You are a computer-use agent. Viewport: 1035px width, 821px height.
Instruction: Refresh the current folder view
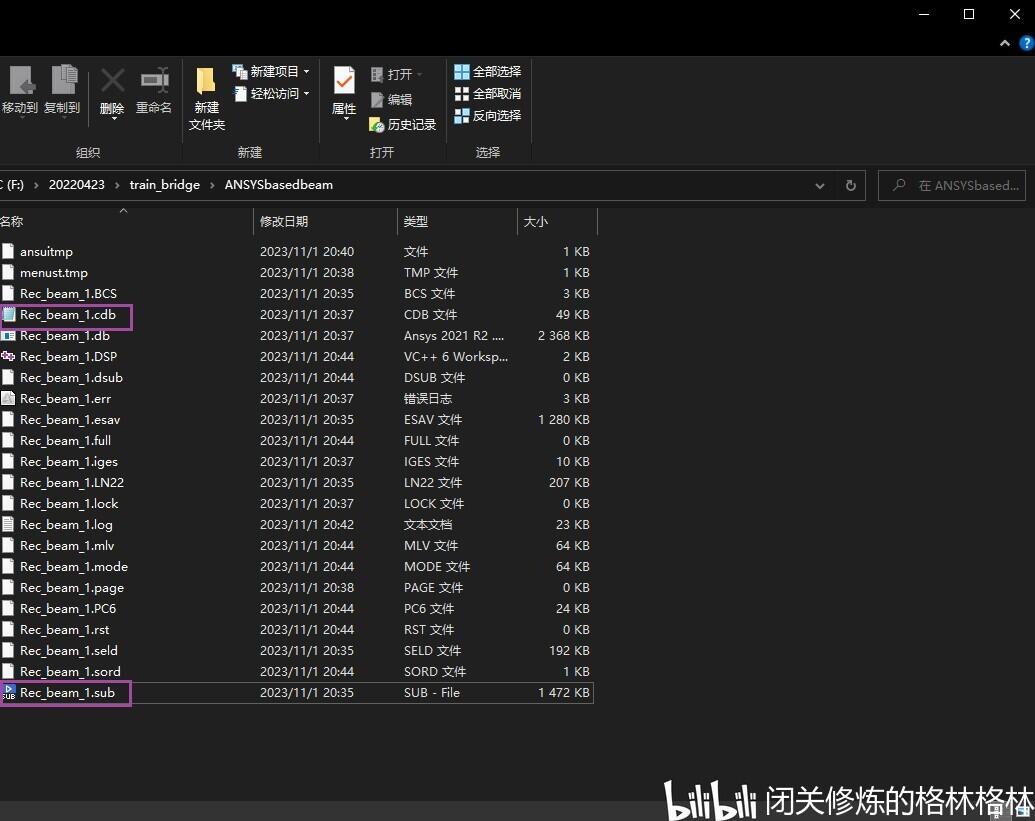click(851, 186)
